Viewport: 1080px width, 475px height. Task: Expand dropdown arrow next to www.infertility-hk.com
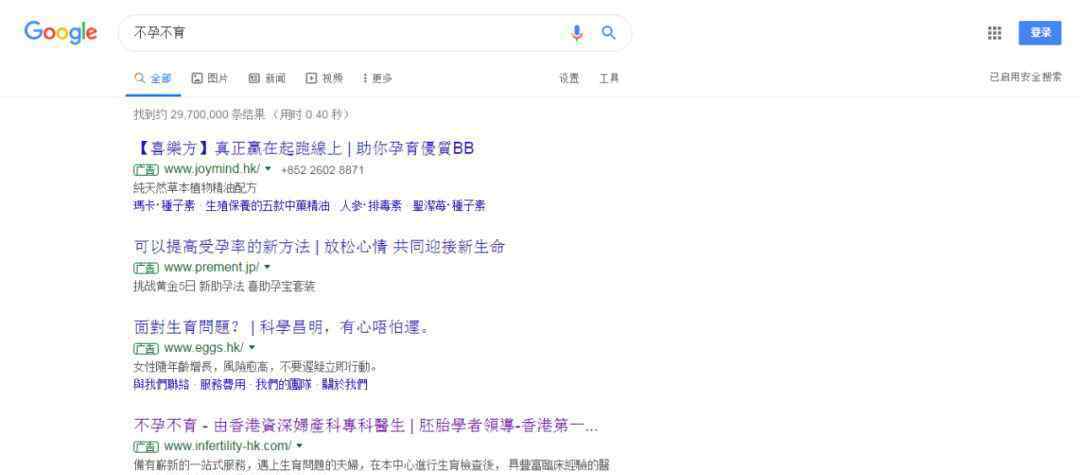[x=299, y=446]
